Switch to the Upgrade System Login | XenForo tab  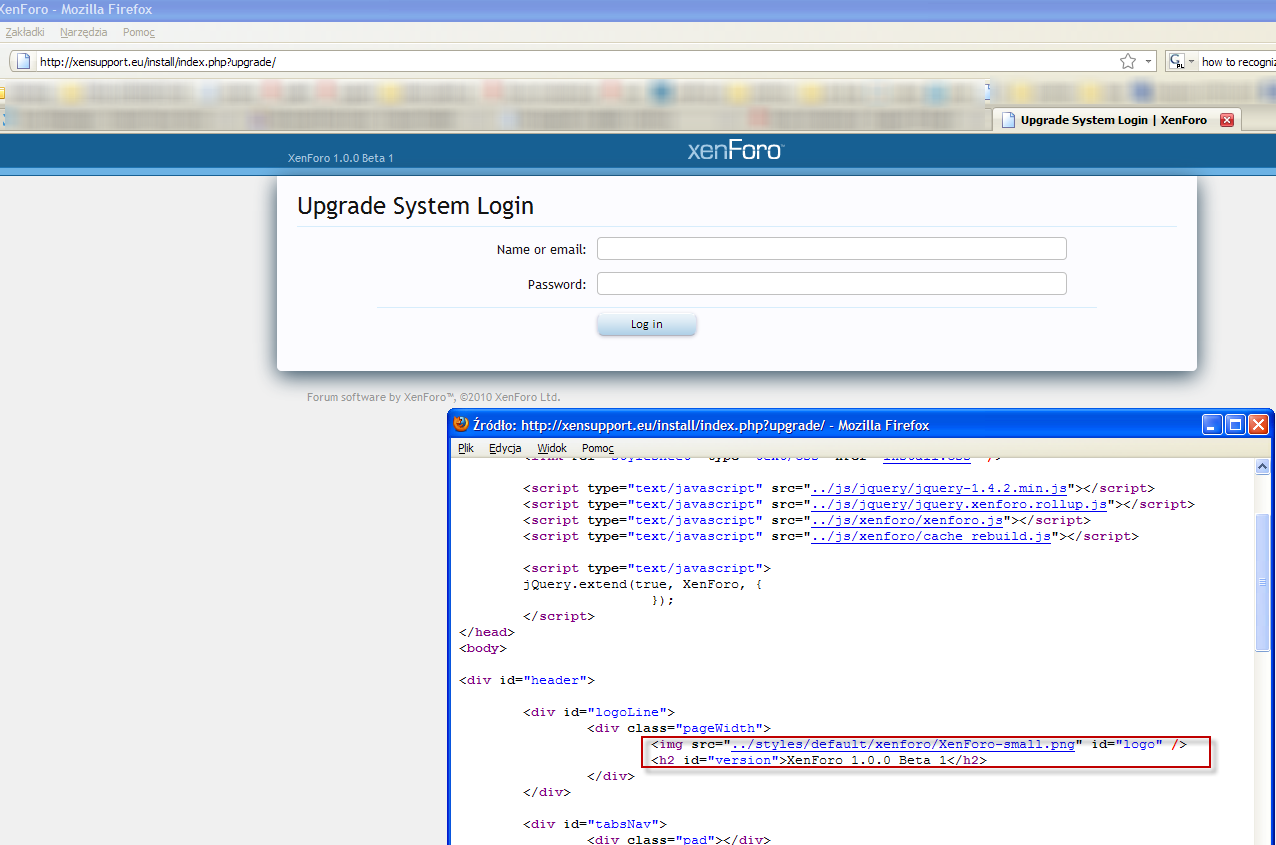1100,119
